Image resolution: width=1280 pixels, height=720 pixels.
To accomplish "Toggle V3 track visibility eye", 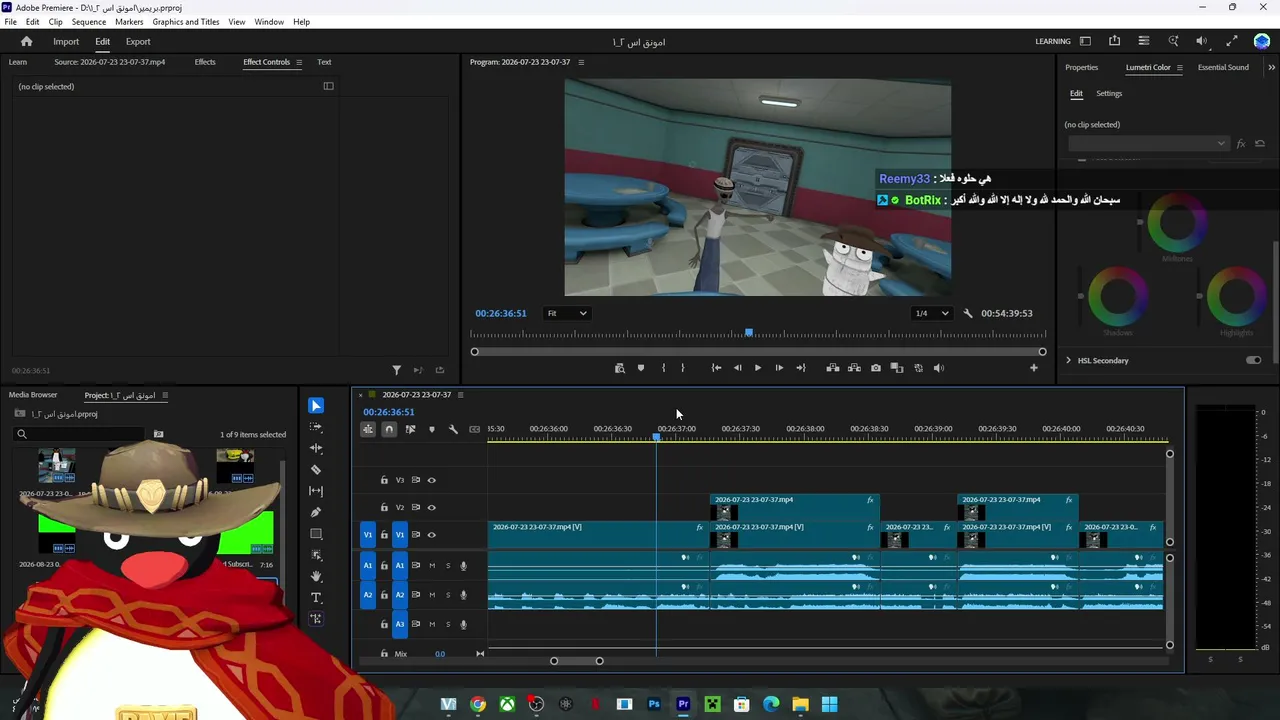I will coord(432,480).
